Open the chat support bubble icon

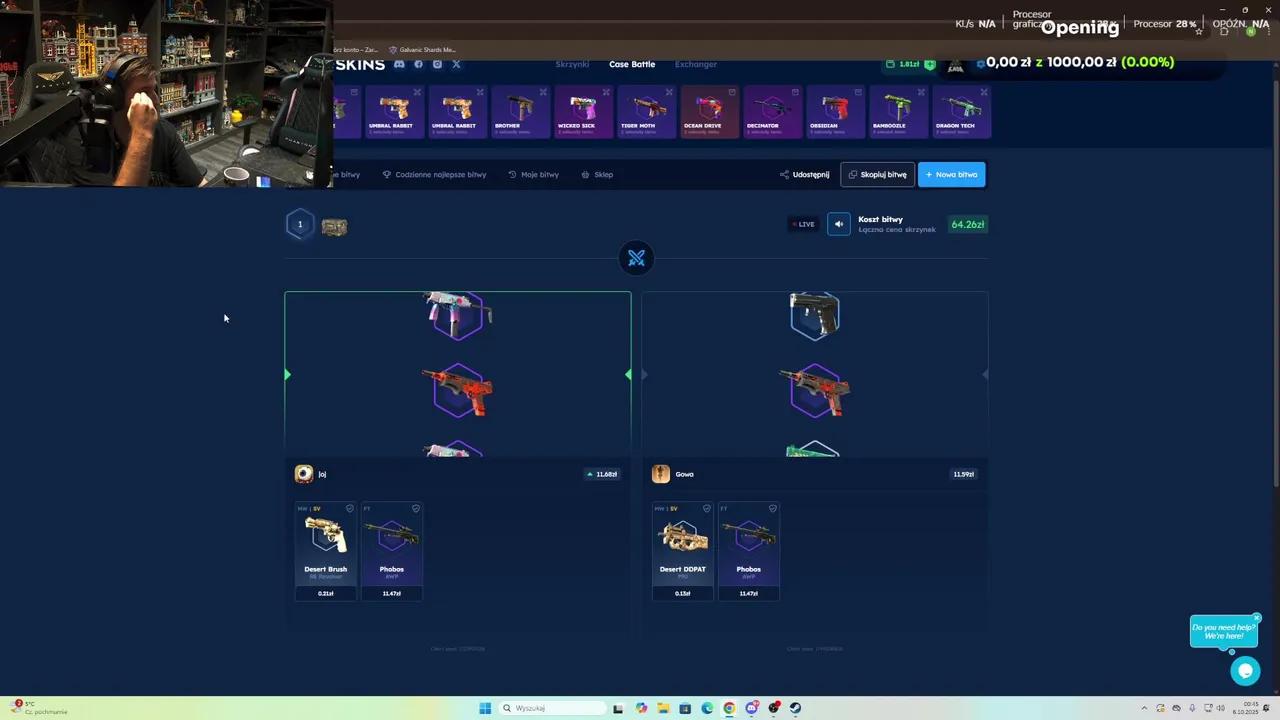tap(1245, 671)
